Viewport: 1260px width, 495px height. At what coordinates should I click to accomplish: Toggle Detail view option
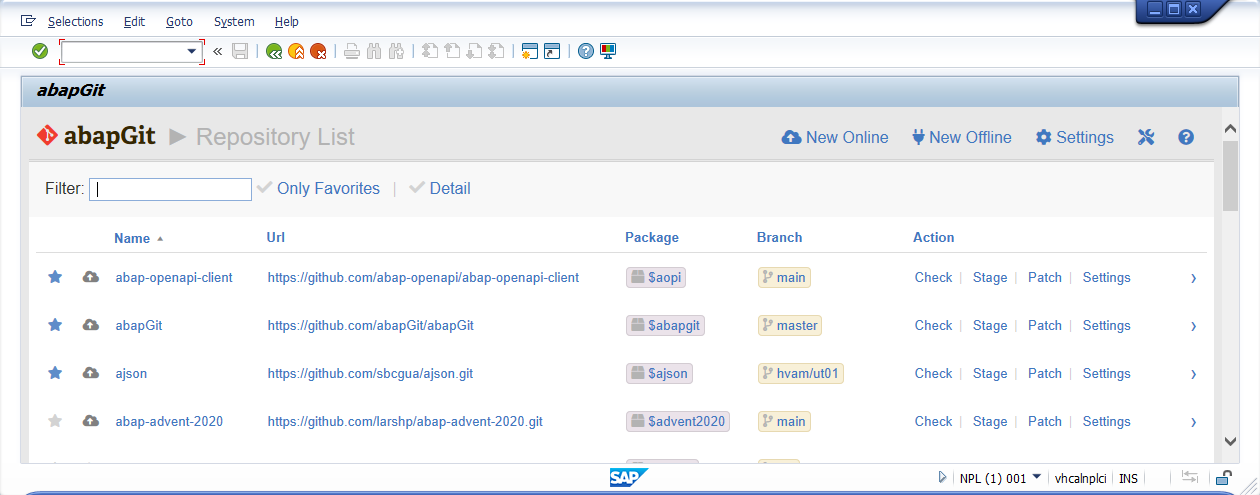pos(439,188)
